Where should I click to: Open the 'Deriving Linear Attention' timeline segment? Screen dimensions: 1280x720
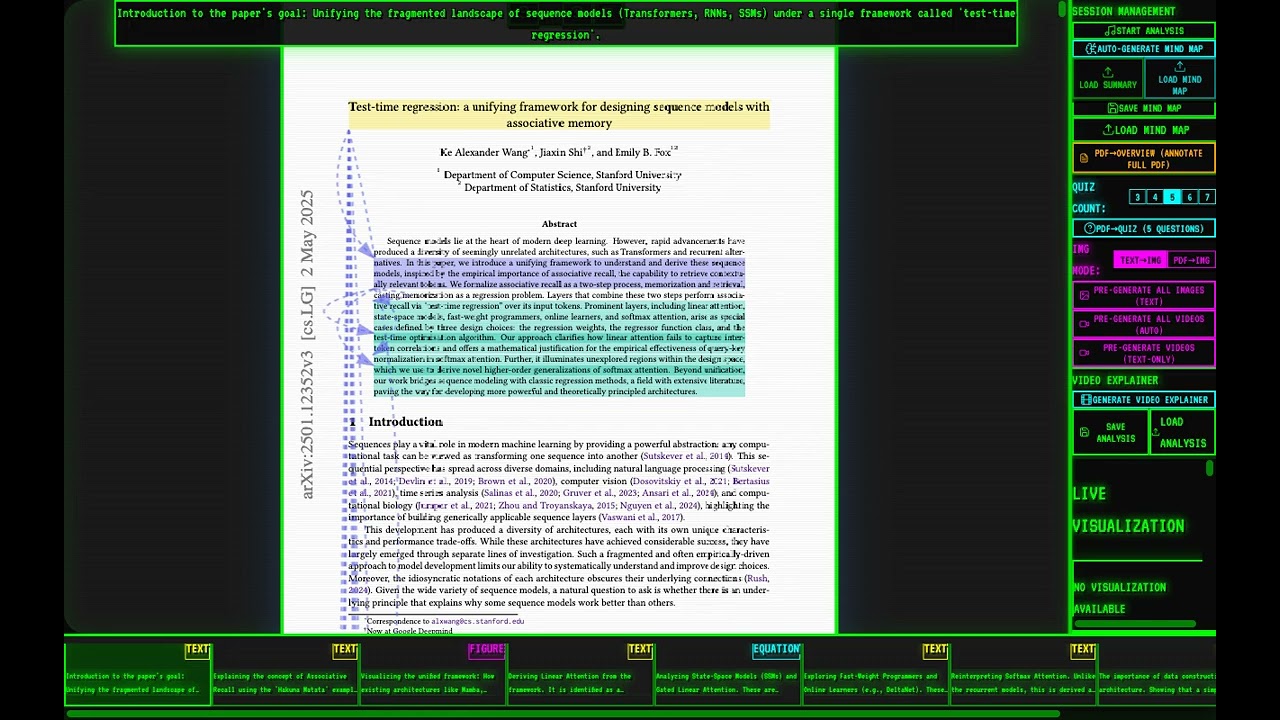[x=581, y=673]
